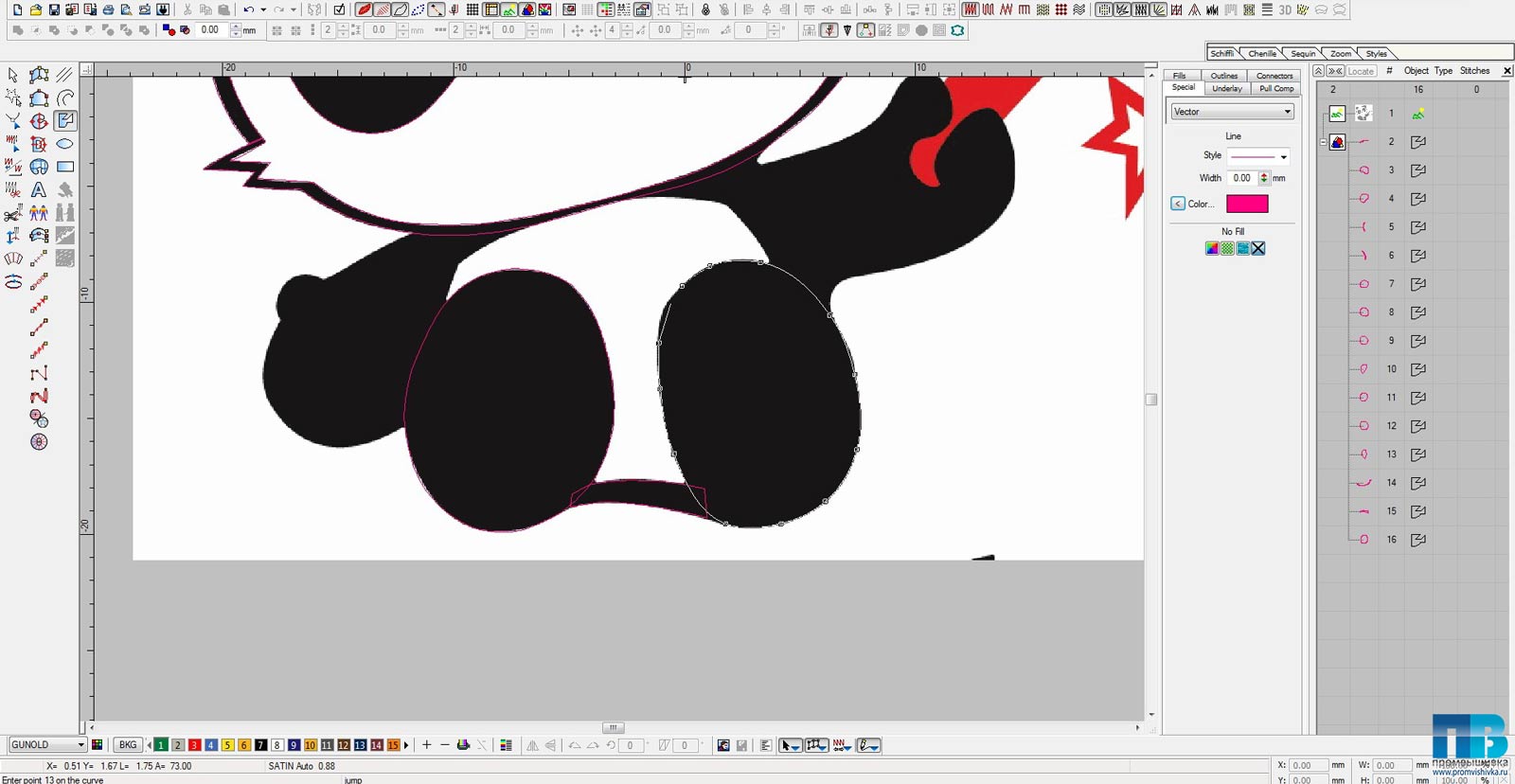This screenshot has width=1515, height=784.
Task: Select the red zigzag N stitch tool
Action: (x=39, y=397)
